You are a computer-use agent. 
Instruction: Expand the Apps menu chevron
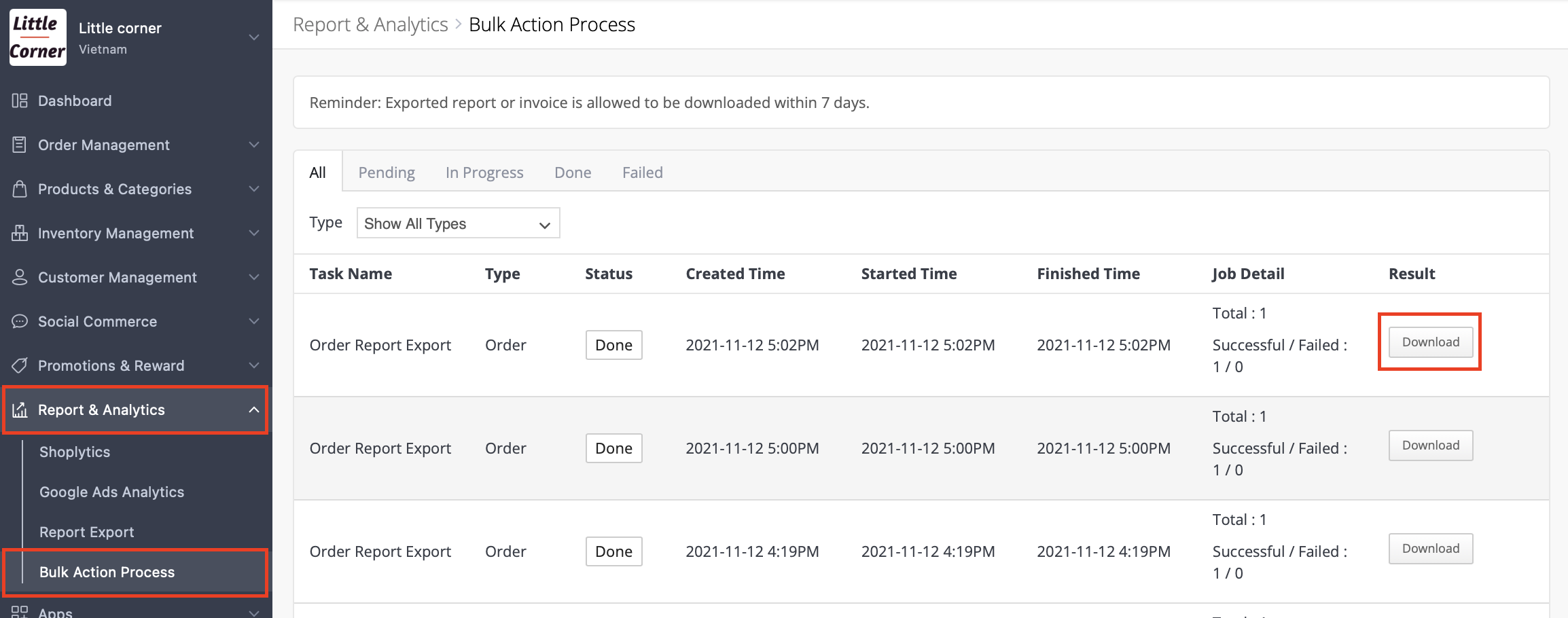pos(254,613)
